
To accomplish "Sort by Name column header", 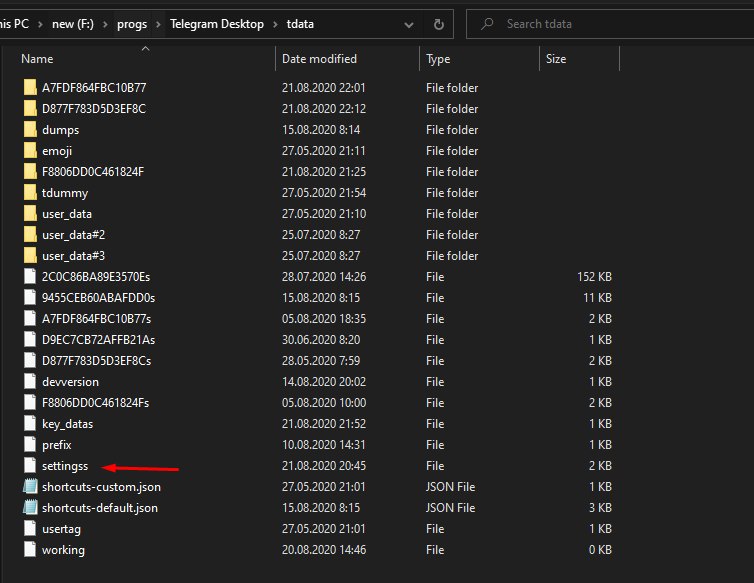I will (x=37, y=59).
